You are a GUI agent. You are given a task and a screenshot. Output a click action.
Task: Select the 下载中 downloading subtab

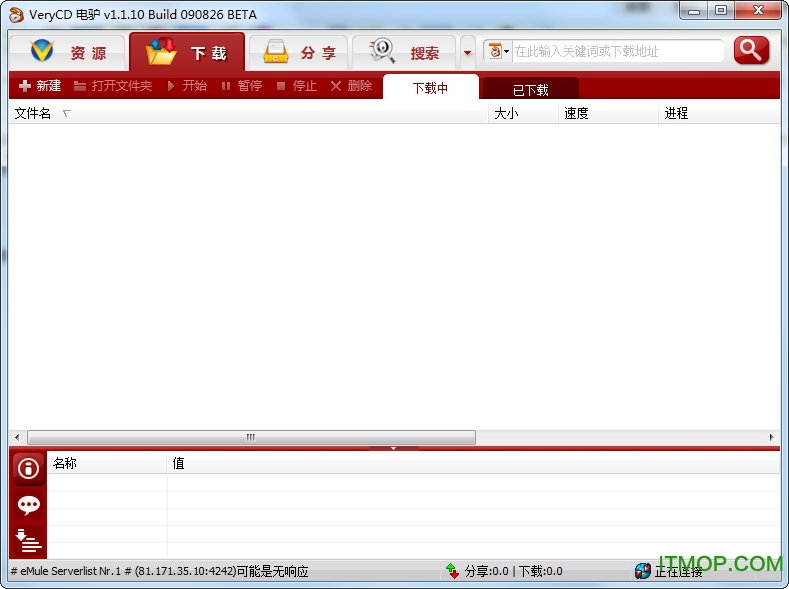pos(430,88)
